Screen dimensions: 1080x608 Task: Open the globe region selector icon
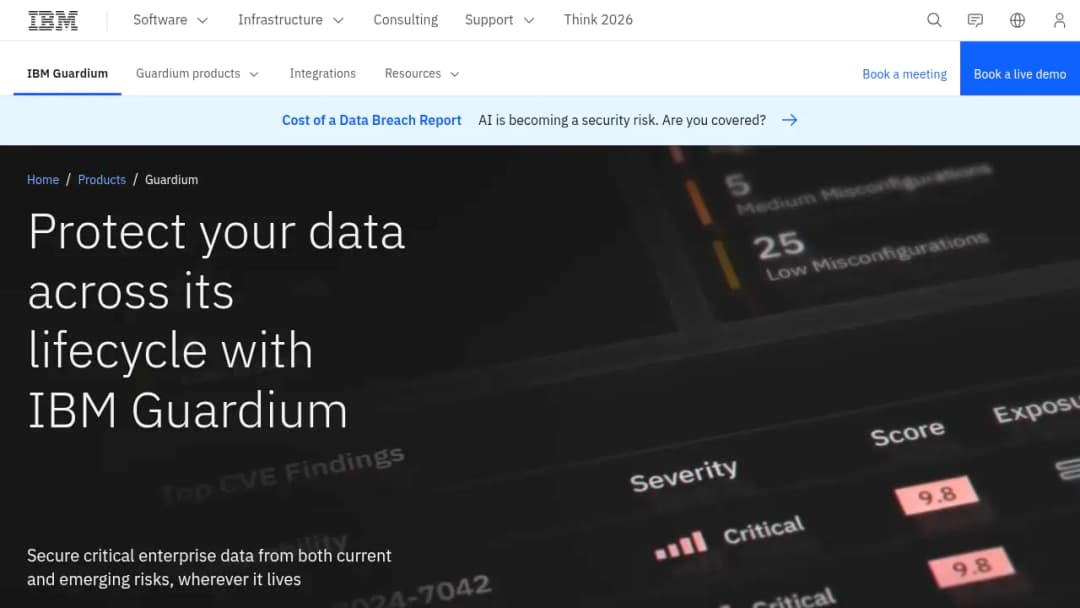coord(1017,20)
